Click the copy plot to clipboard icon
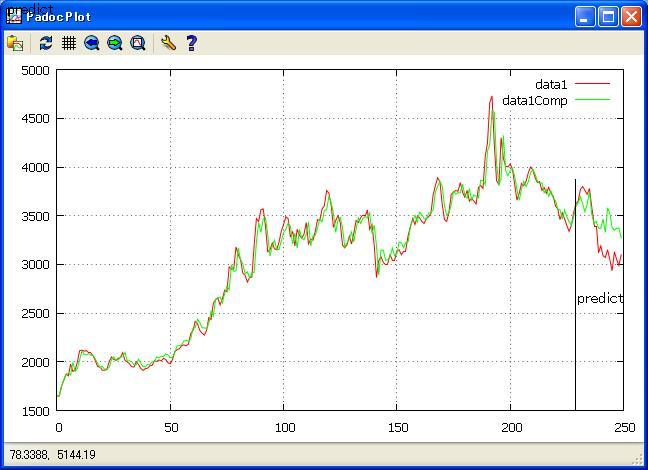This screenshot has height=470, width=648. point(15,43)
